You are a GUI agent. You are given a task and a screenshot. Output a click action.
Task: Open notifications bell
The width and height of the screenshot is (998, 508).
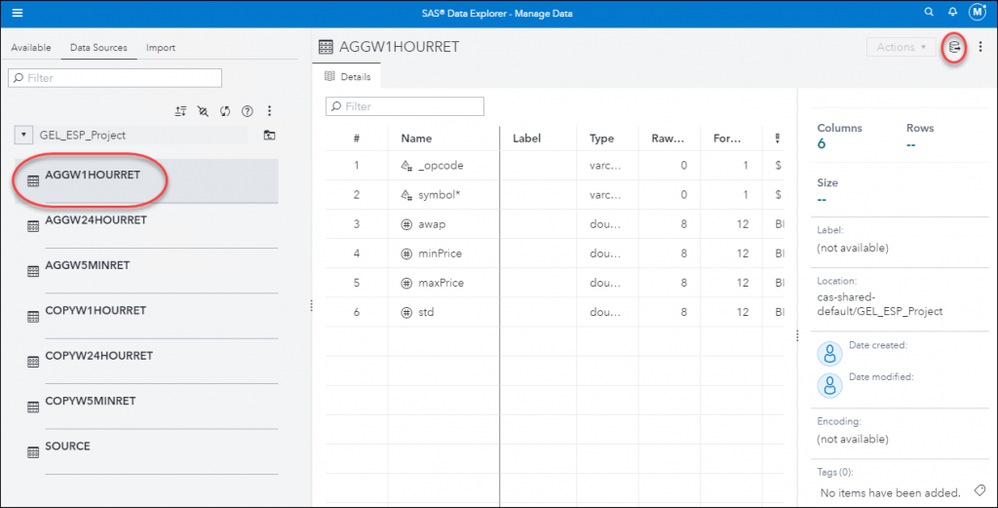(x=952, y=12)
